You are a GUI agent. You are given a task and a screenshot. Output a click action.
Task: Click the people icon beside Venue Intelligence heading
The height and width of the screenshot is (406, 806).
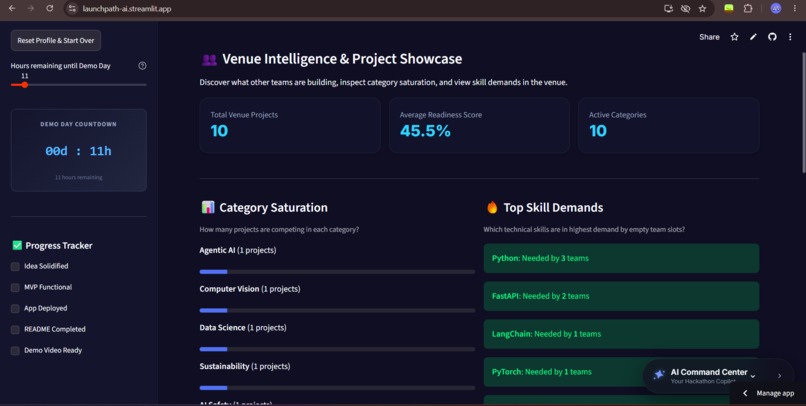pyautogui.click(x=209, y=60)
